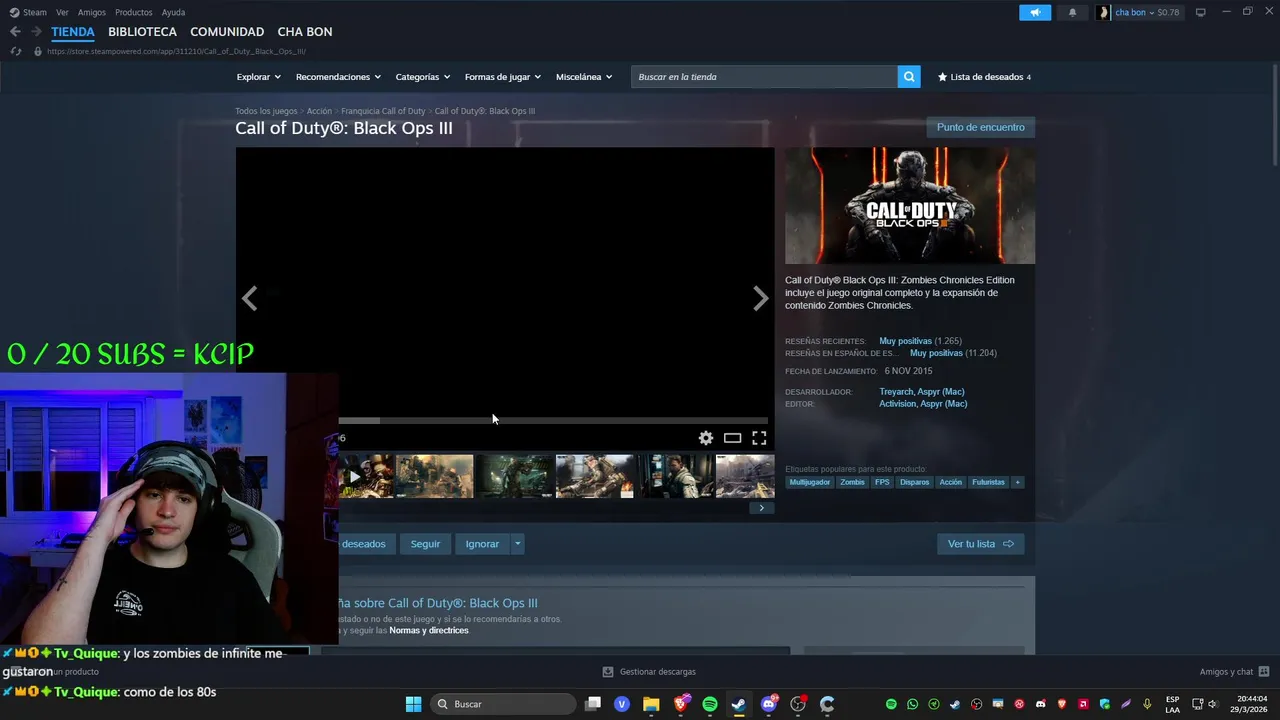Open Gestionar descargas download manager
This screenshot has width=1280, height=720.
tap(650, 672)
